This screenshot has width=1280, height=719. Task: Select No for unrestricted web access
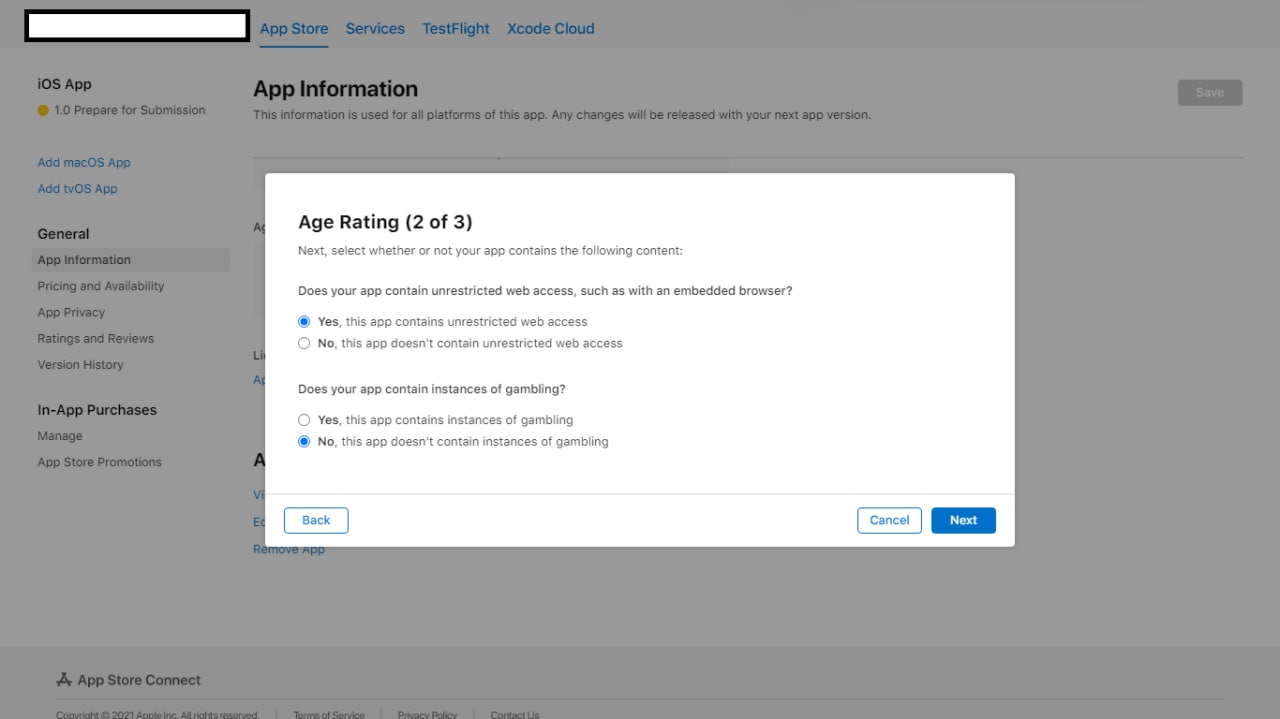coord(304,343)
